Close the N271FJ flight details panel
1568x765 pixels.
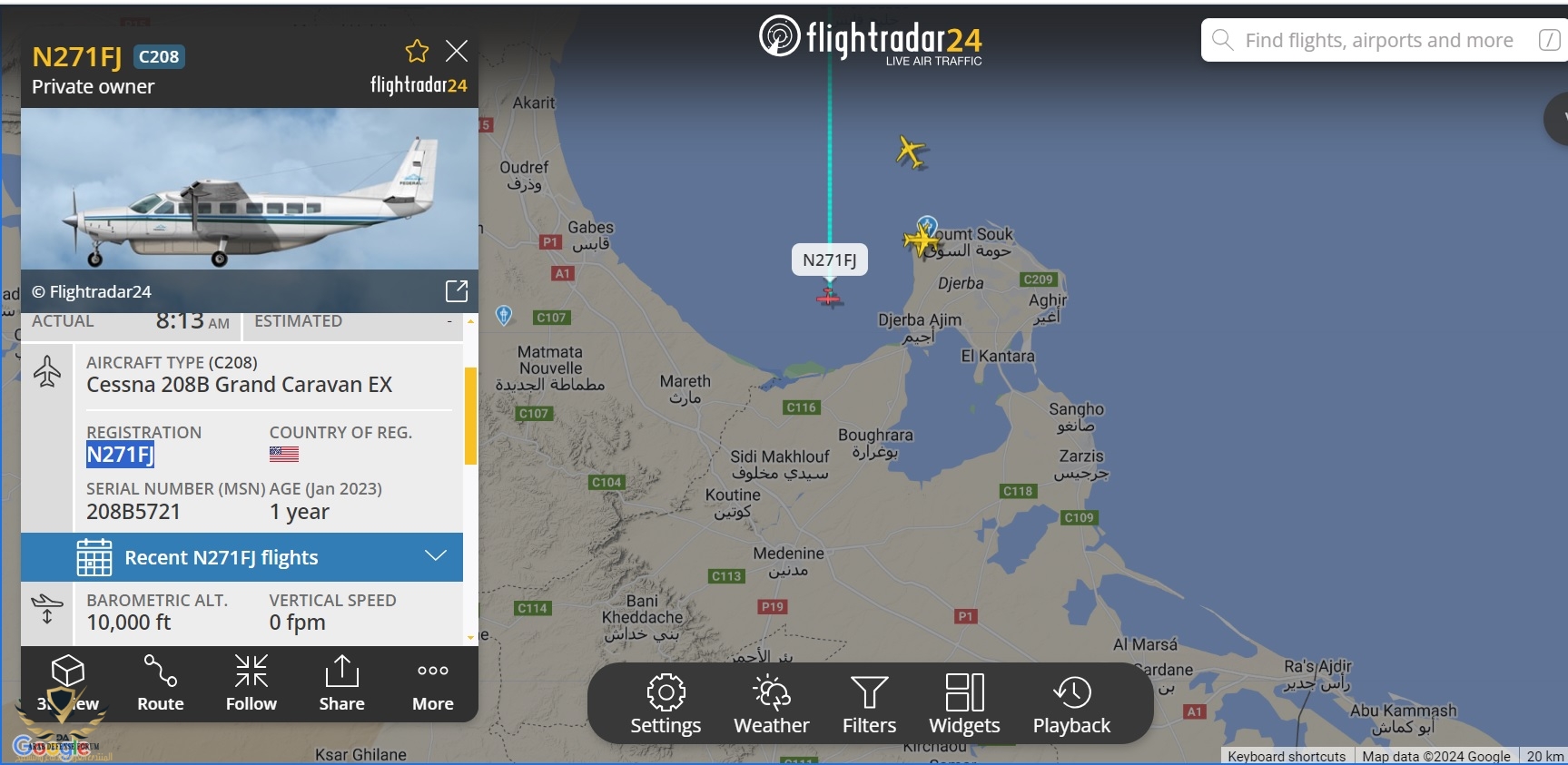click(457, 51)
